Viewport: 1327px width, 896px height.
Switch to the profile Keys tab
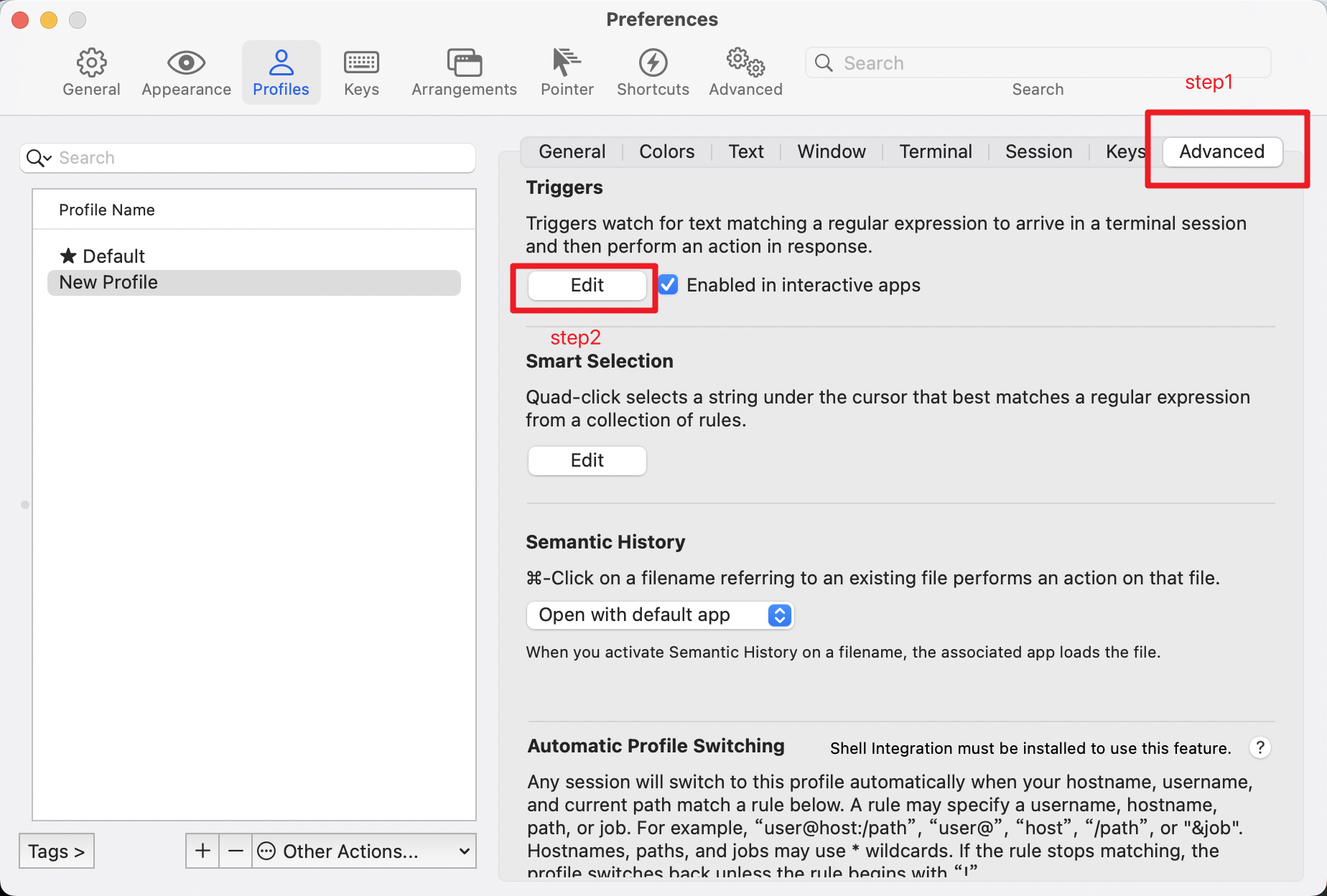pos(1125,151)
